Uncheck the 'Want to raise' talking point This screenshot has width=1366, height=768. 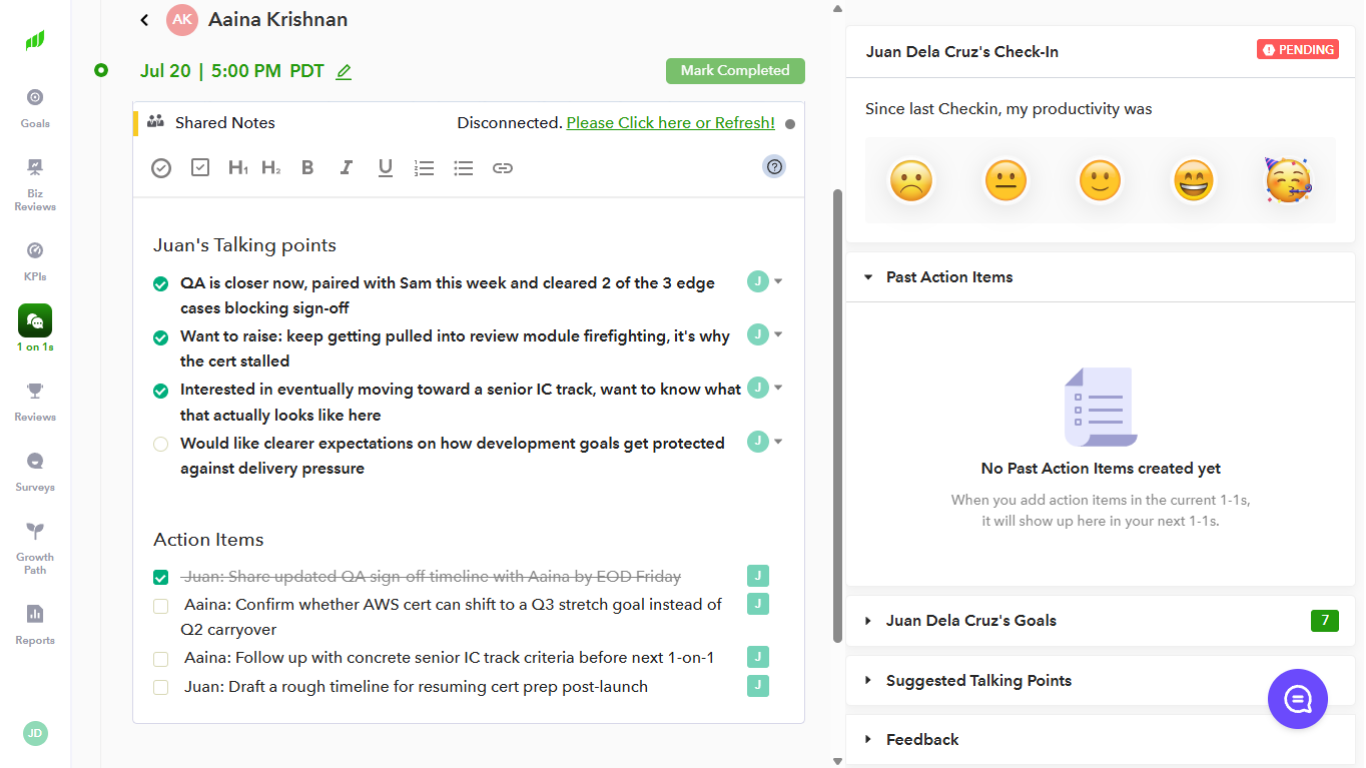click(160, 337)
